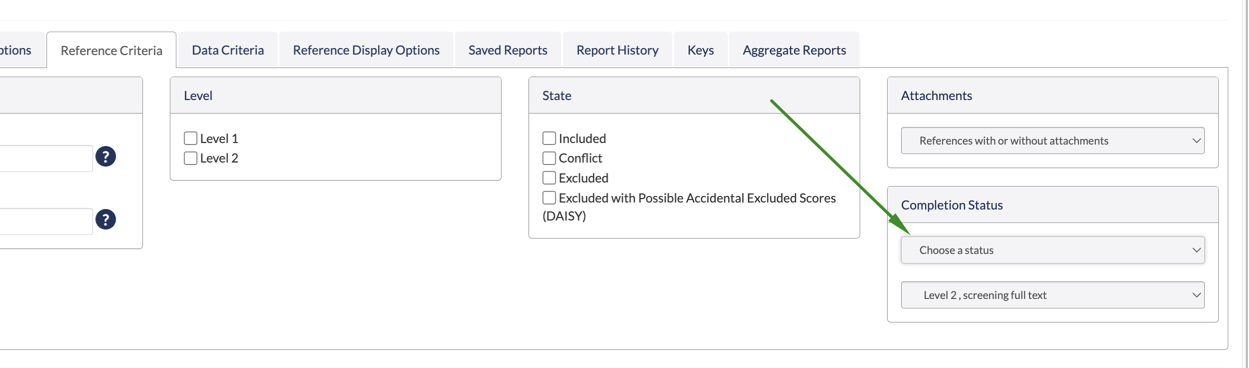Check the Level 1 checkbox
The image size is (1249, 368).
[190, 138]
